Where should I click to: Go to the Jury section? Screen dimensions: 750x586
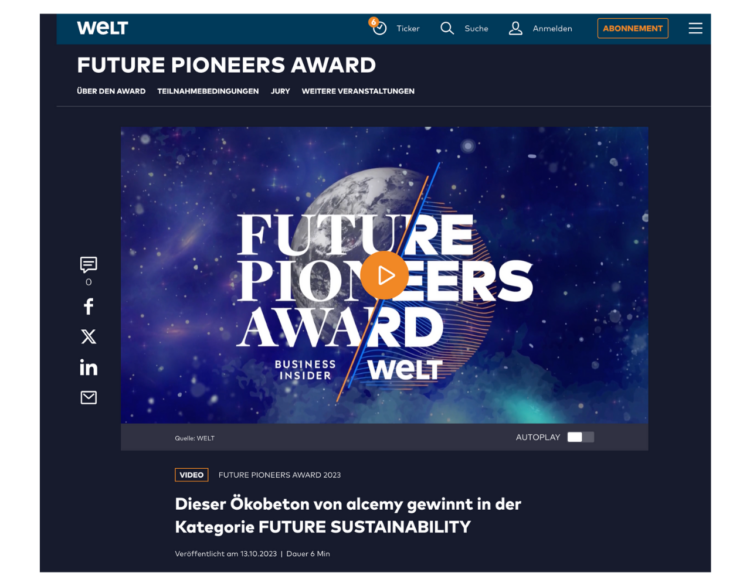pyautogui.click(x=280, y=91)
